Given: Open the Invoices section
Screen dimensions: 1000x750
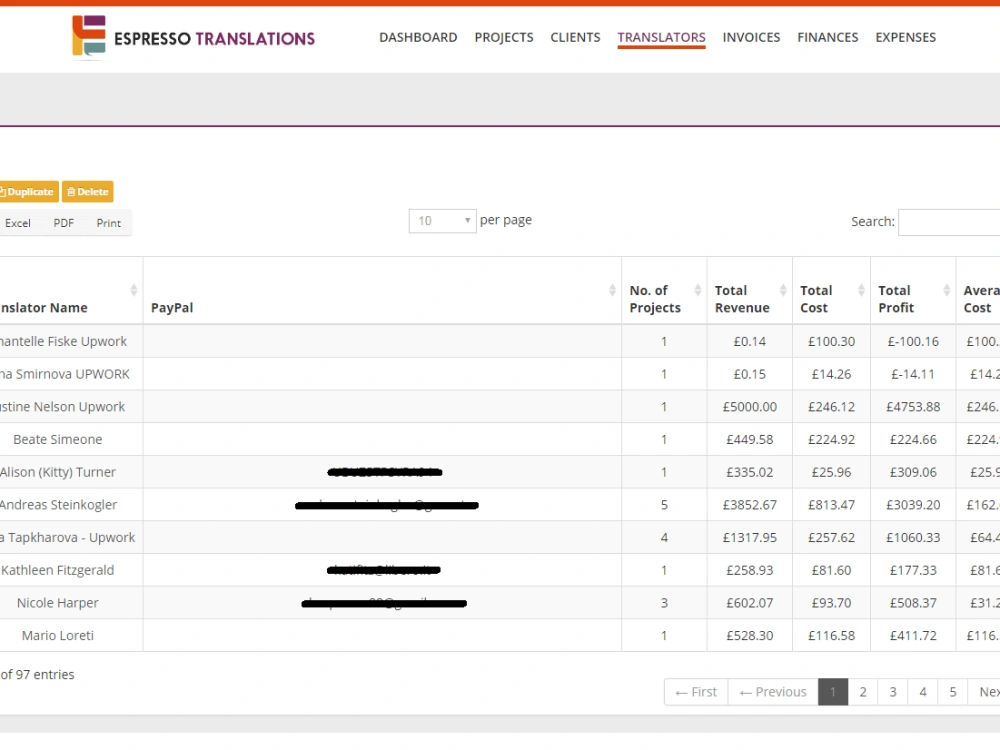Looking at the screenshot, I should 751,38.
